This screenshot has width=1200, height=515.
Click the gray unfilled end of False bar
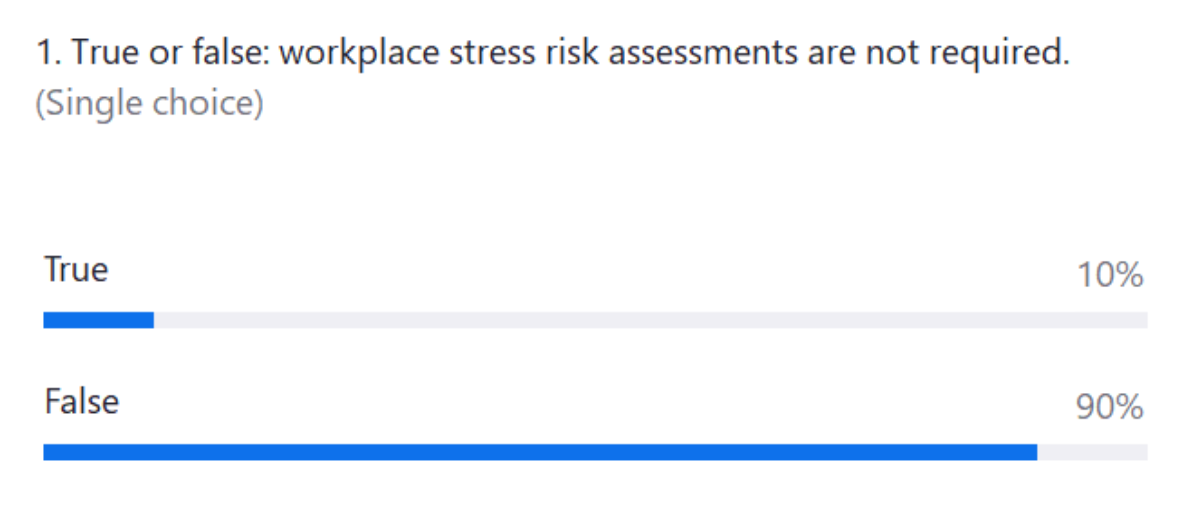[x=1092, y=452]
